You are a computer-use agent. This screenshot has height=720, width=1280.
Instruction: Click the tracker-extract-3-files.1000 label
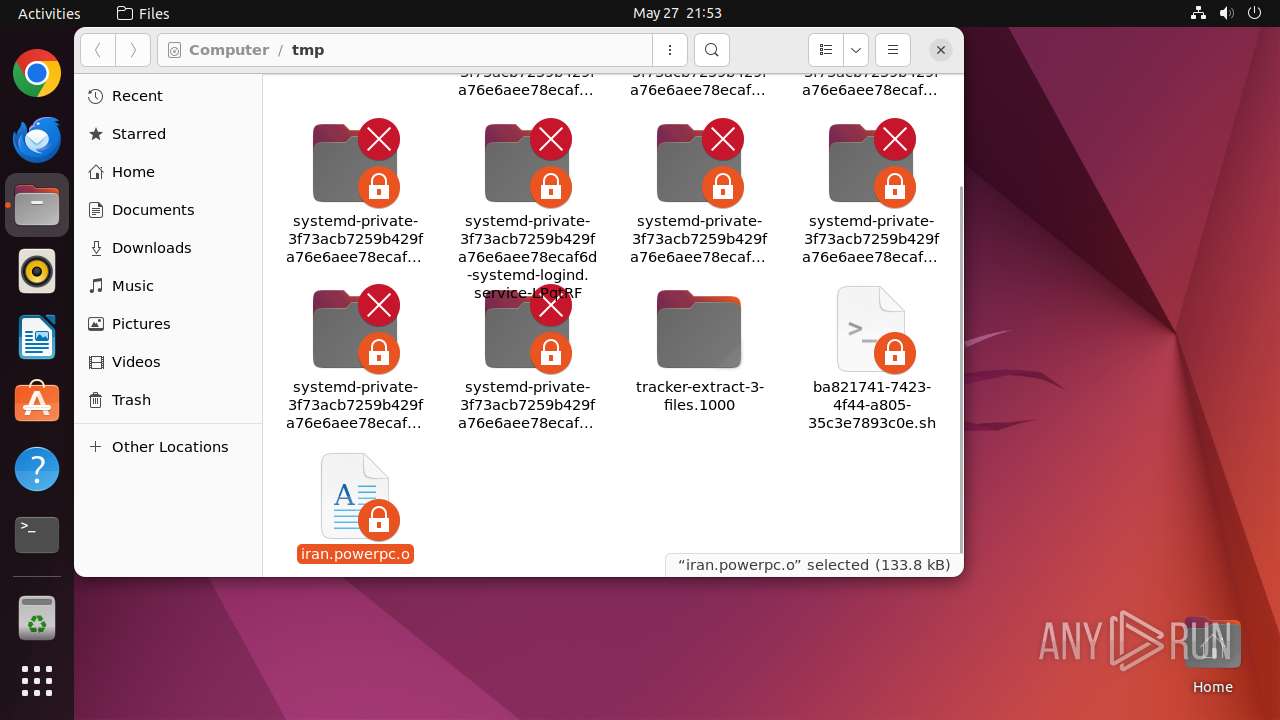pyautogui.click(x=700, y=396)
